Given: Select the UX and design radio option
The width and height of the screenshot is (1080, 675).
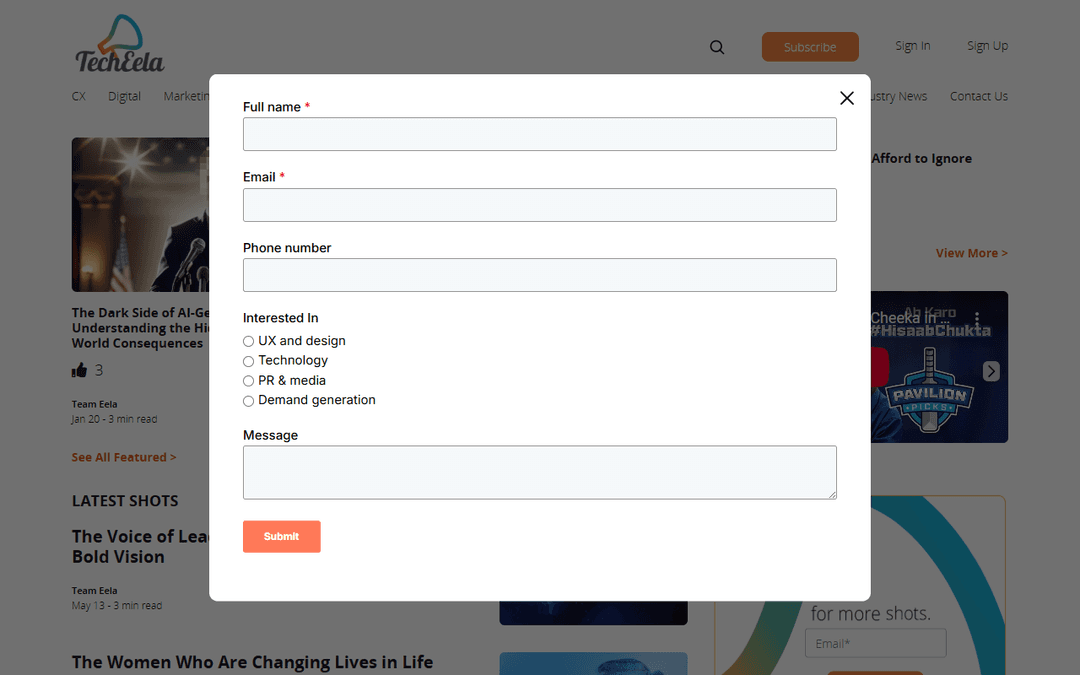Looking at the screenshot, I should (248, 341).
